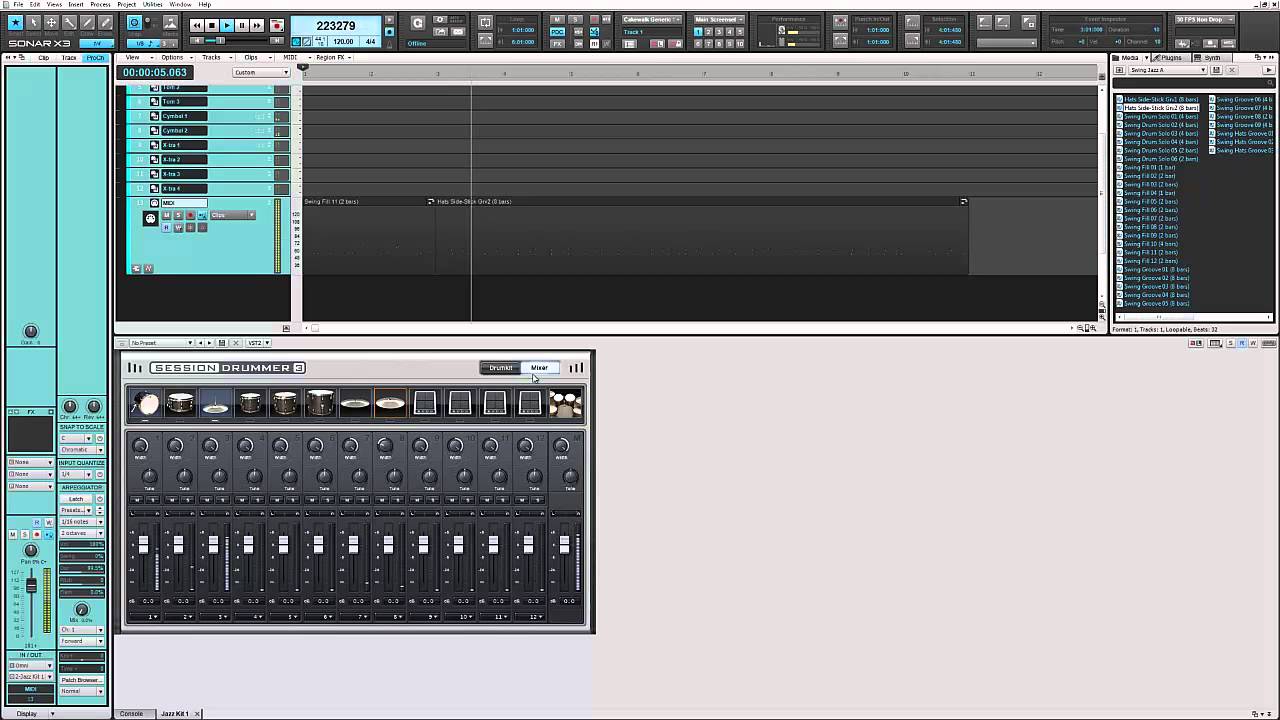Open the Patch Browser

click(x=81, y=680)
